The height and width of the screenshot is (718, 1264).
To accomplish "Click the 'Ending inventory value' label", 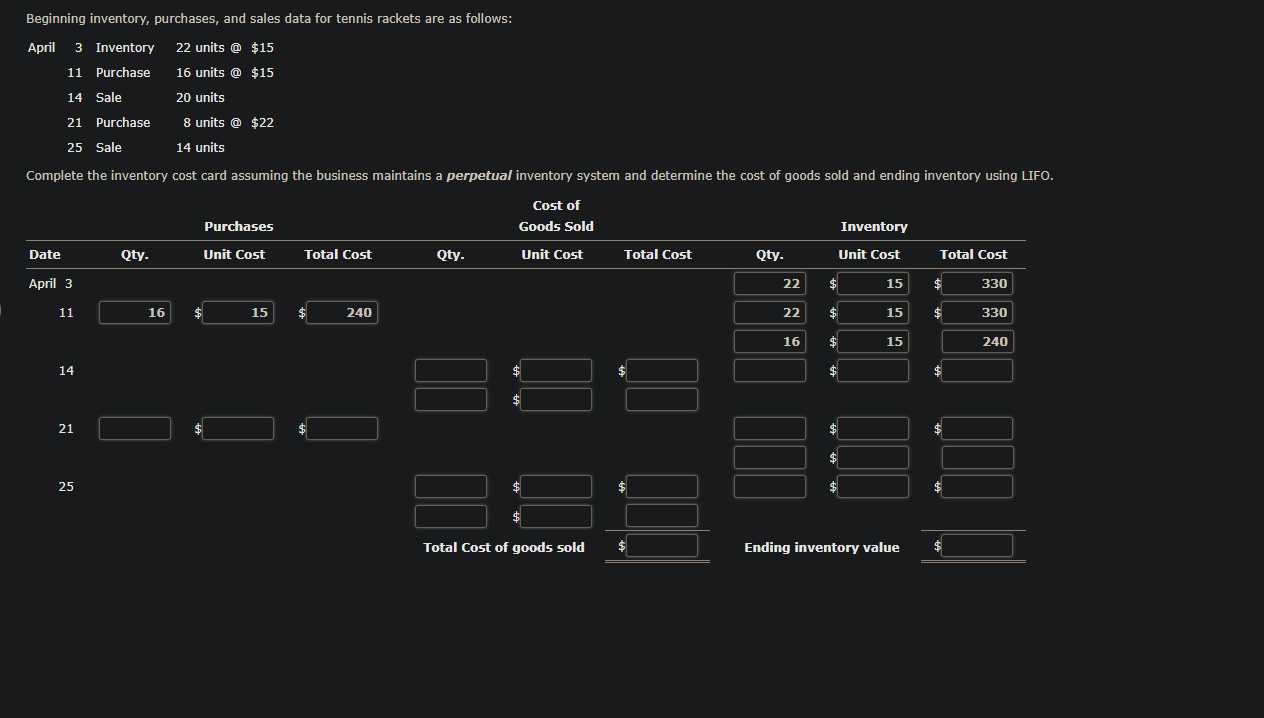I will [822, 548].
